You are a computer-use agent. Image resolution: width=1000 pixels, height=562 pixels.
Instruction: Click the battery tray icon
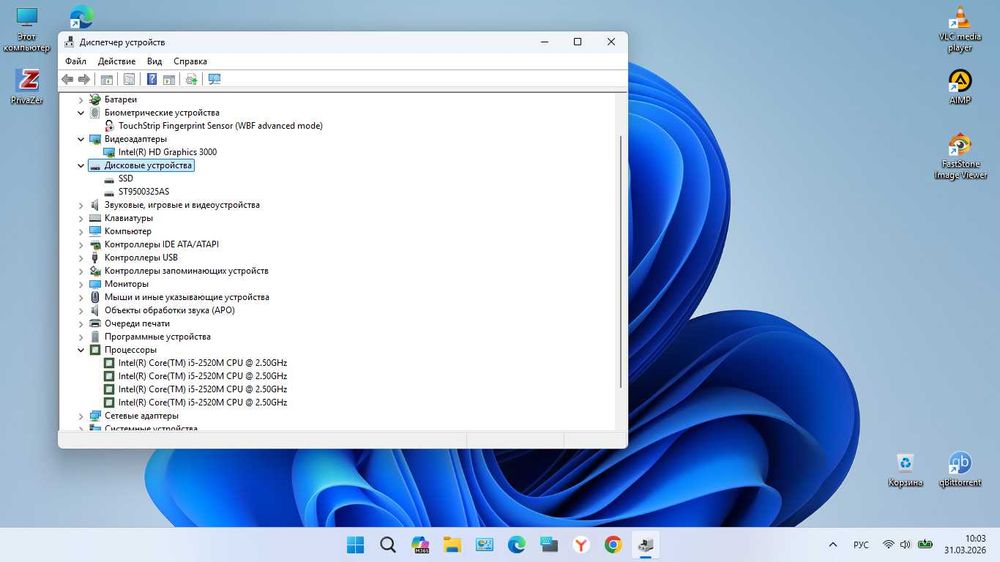tap(925, 545)
